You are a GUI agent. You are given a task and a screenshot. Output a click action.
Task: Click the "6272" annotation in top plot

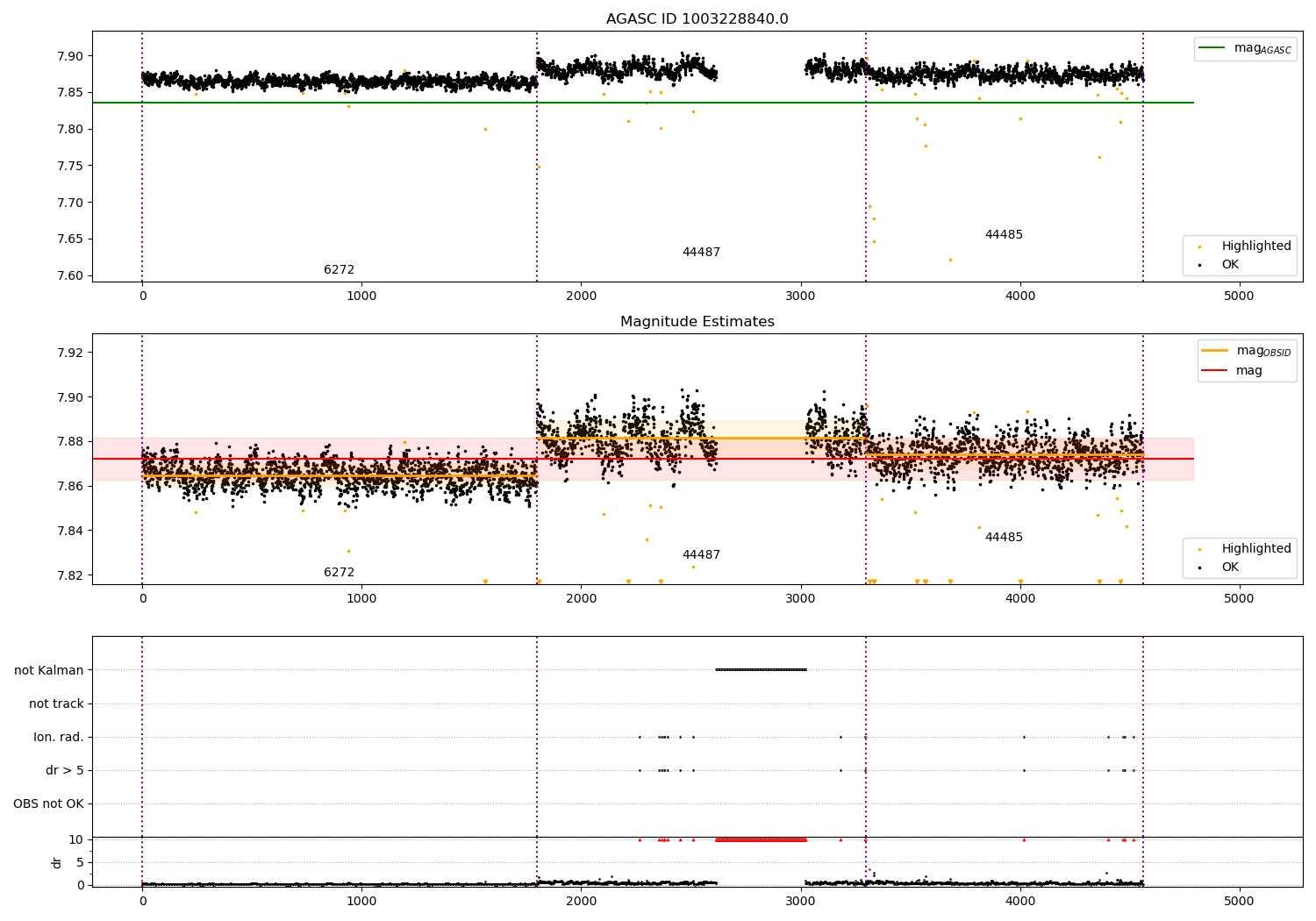339,270
